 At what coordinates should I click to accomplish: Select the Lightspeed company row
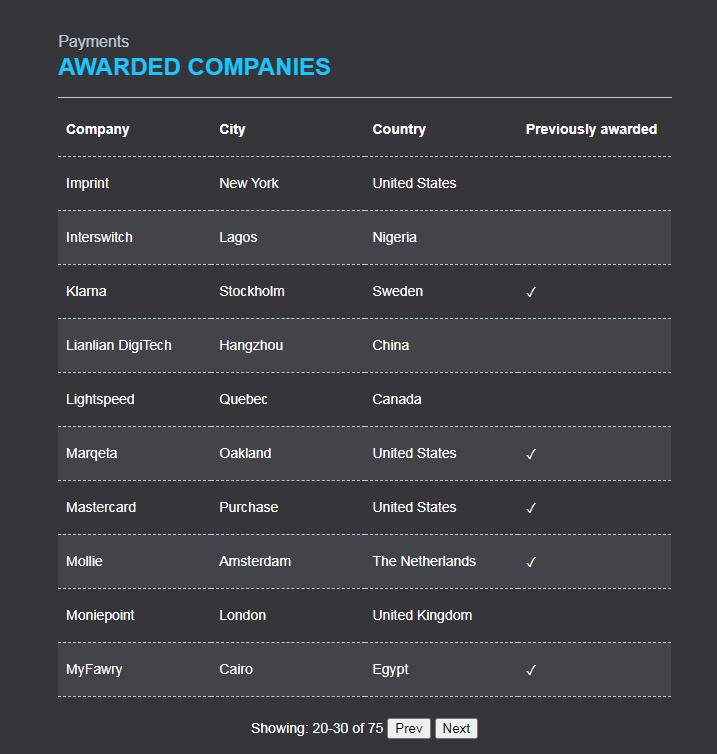point(100,399)
